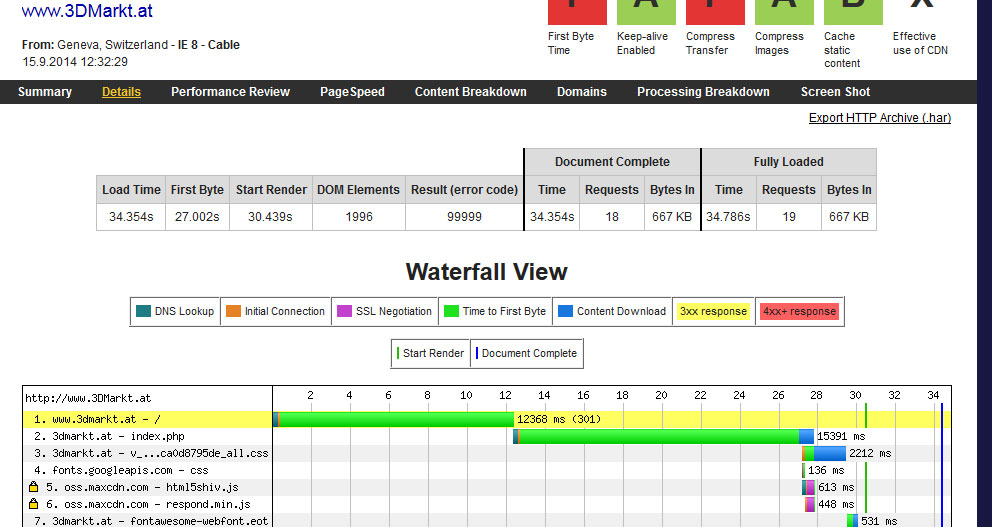Open the Content Breakdown tab
This screenshot has width=992, height=527.
(x=471, y=92)
